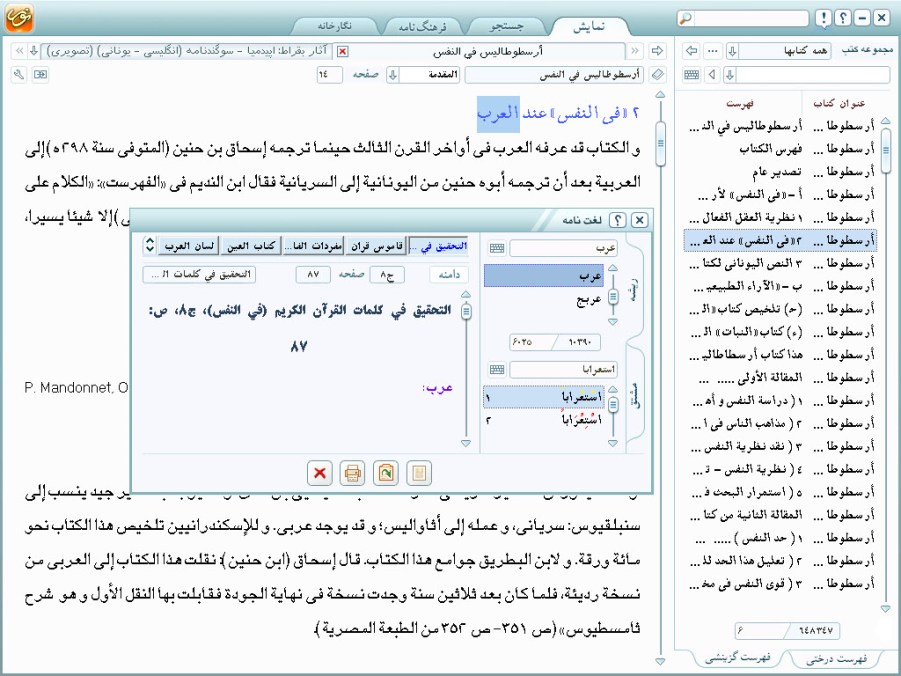
Task: Open the document tabs list dropdown arrow
Action: pos(34,51)
